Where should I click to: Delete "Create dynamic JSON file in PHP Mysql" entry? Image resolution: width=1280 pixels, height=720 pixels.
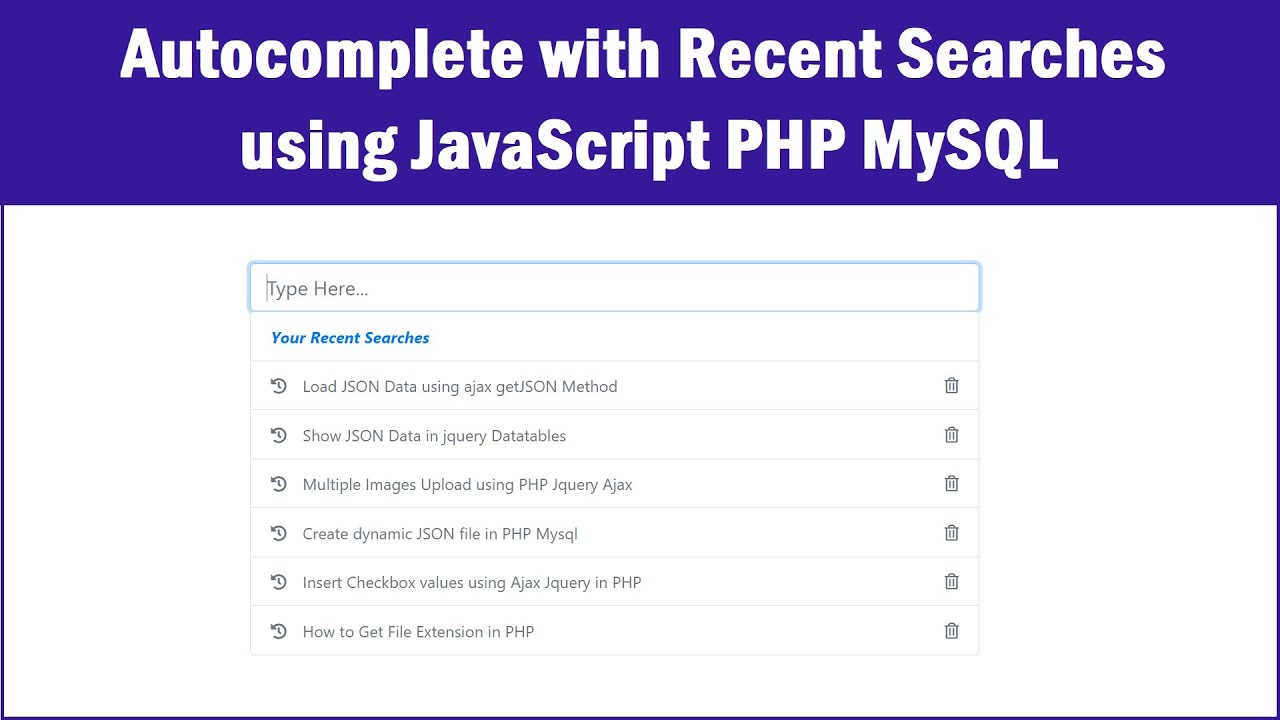pos(951,533)
